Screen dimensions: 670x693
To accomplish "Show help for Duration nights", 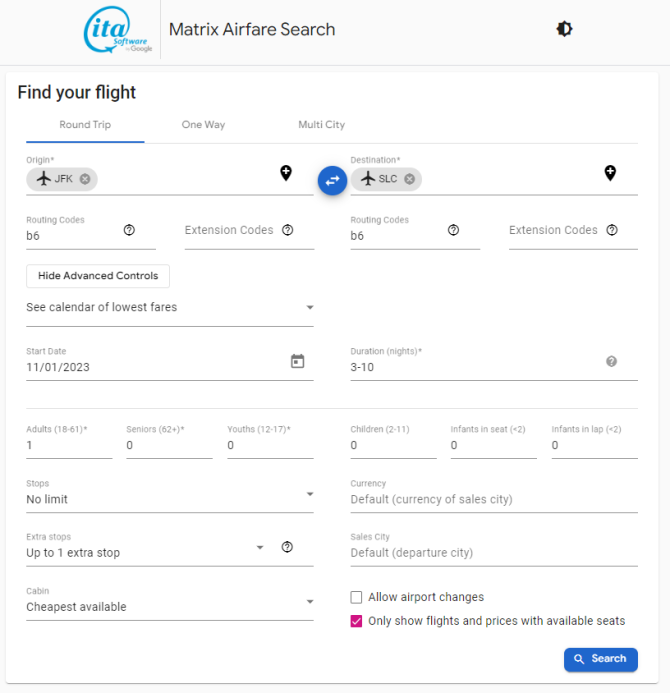I will (x=611, y=362).
